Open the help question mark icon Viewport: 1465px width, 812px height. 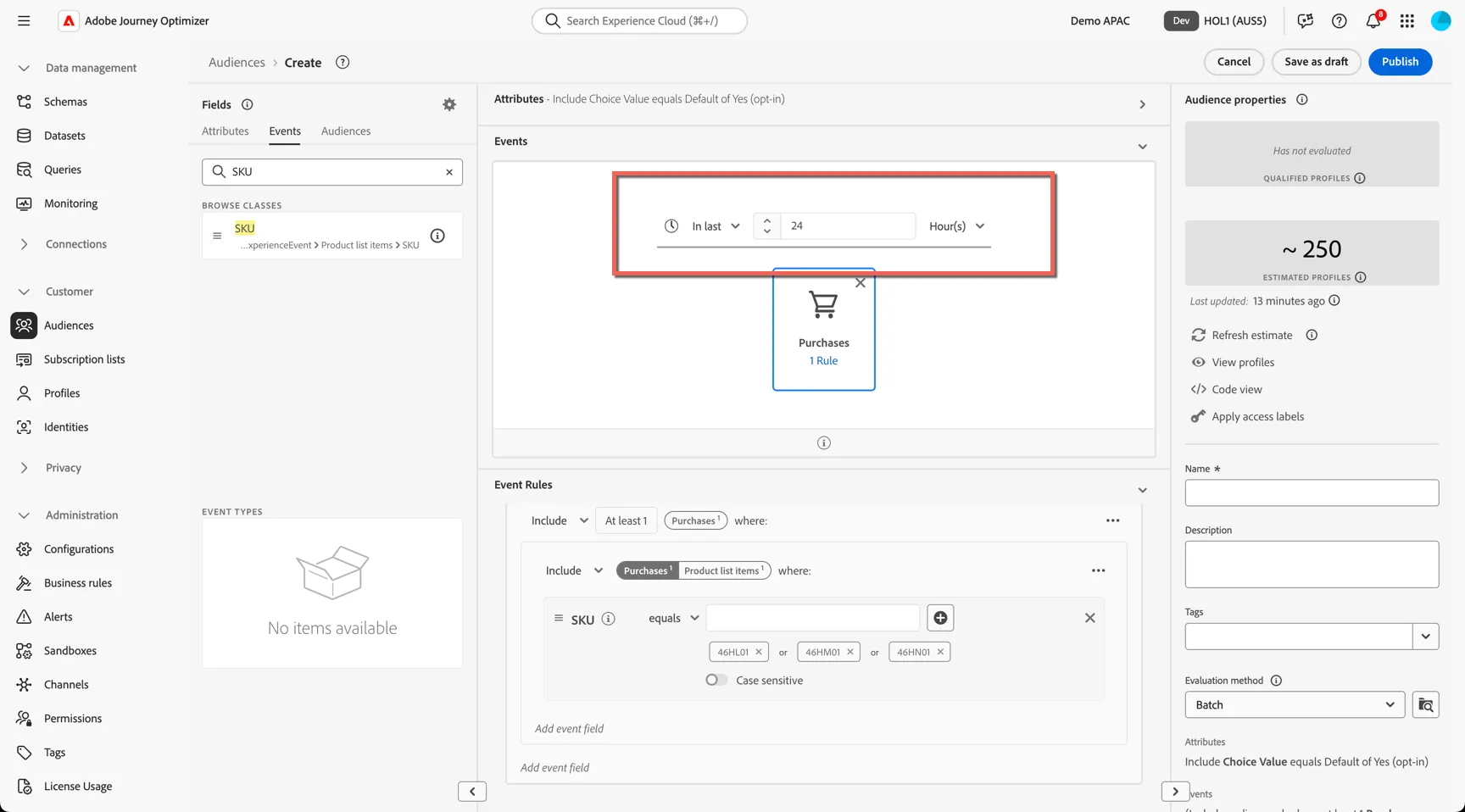1340,20
